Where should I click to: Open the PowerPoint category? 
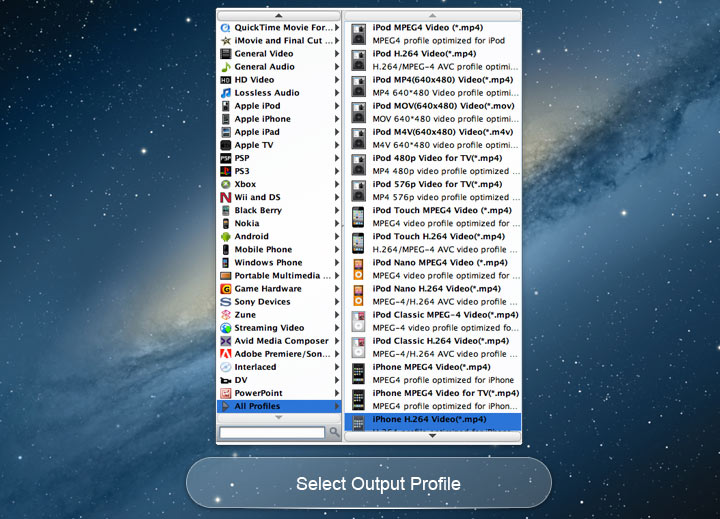279,393
